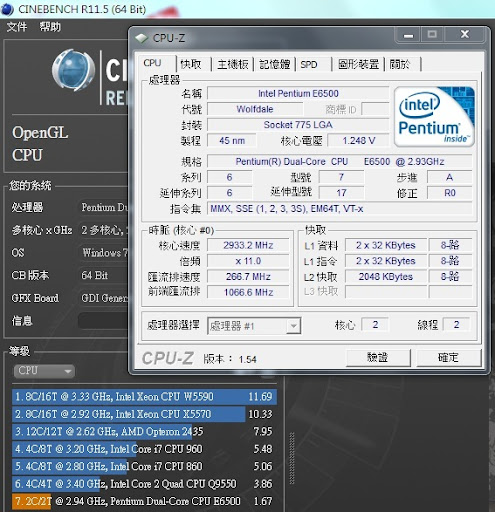Screen dimensions: 495x512
Task: Select ranking row Core i7 CPU 960
Action: [144, 449]
